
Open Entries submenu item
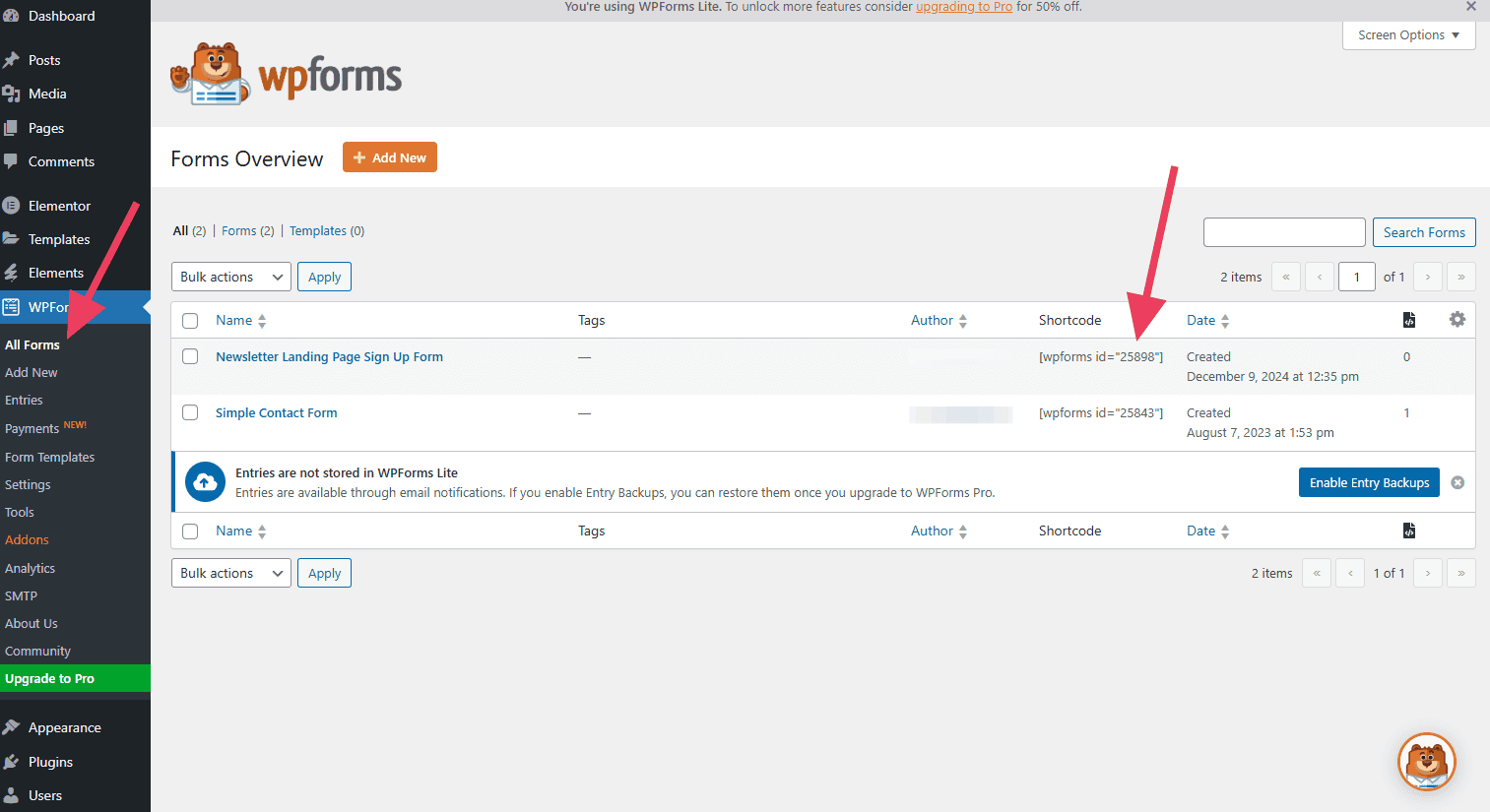[24, 400]
